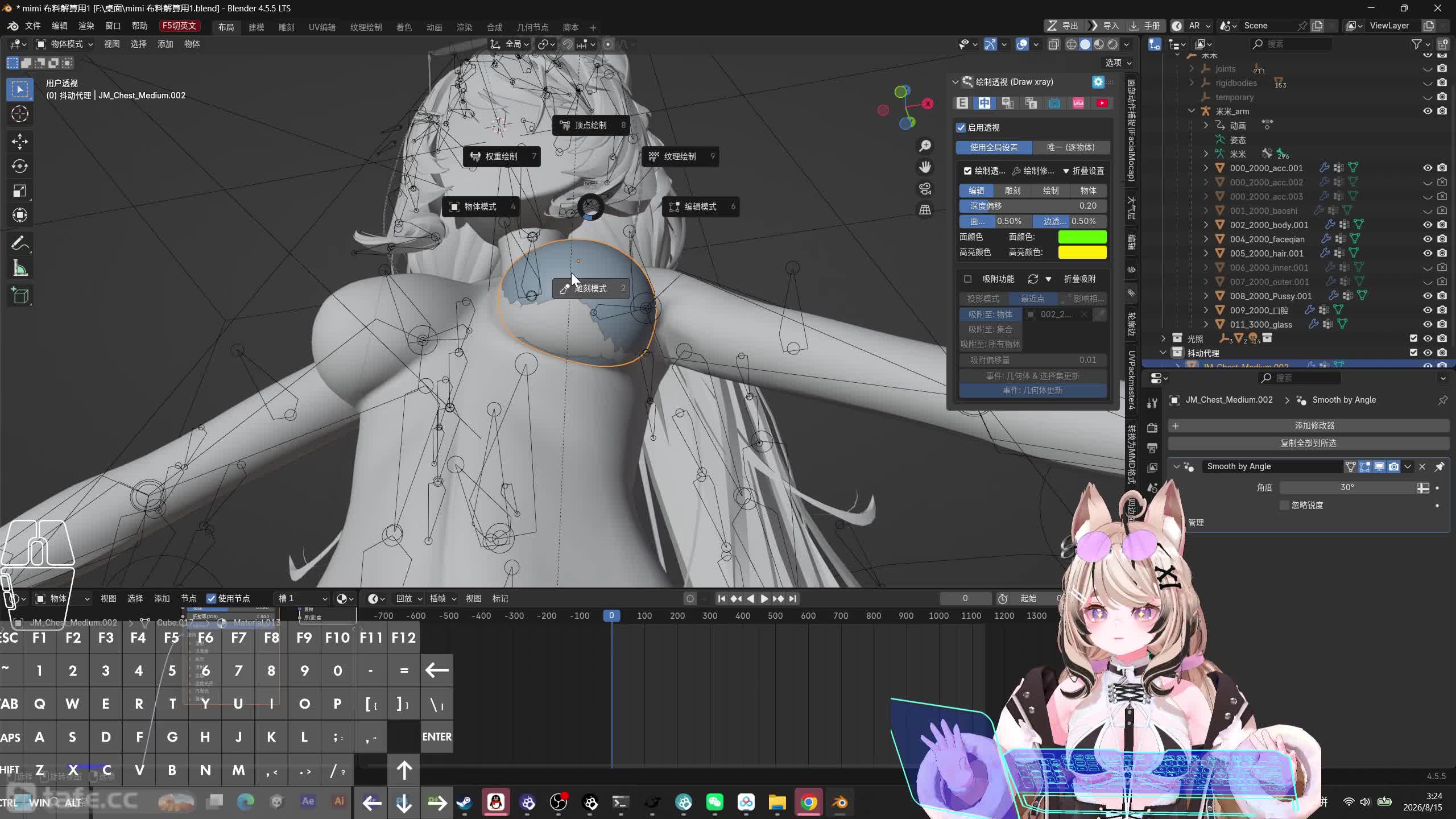Expand the 光照 collection
The height and width of the screenshot is (819, 1456).
coord(1163,338)
